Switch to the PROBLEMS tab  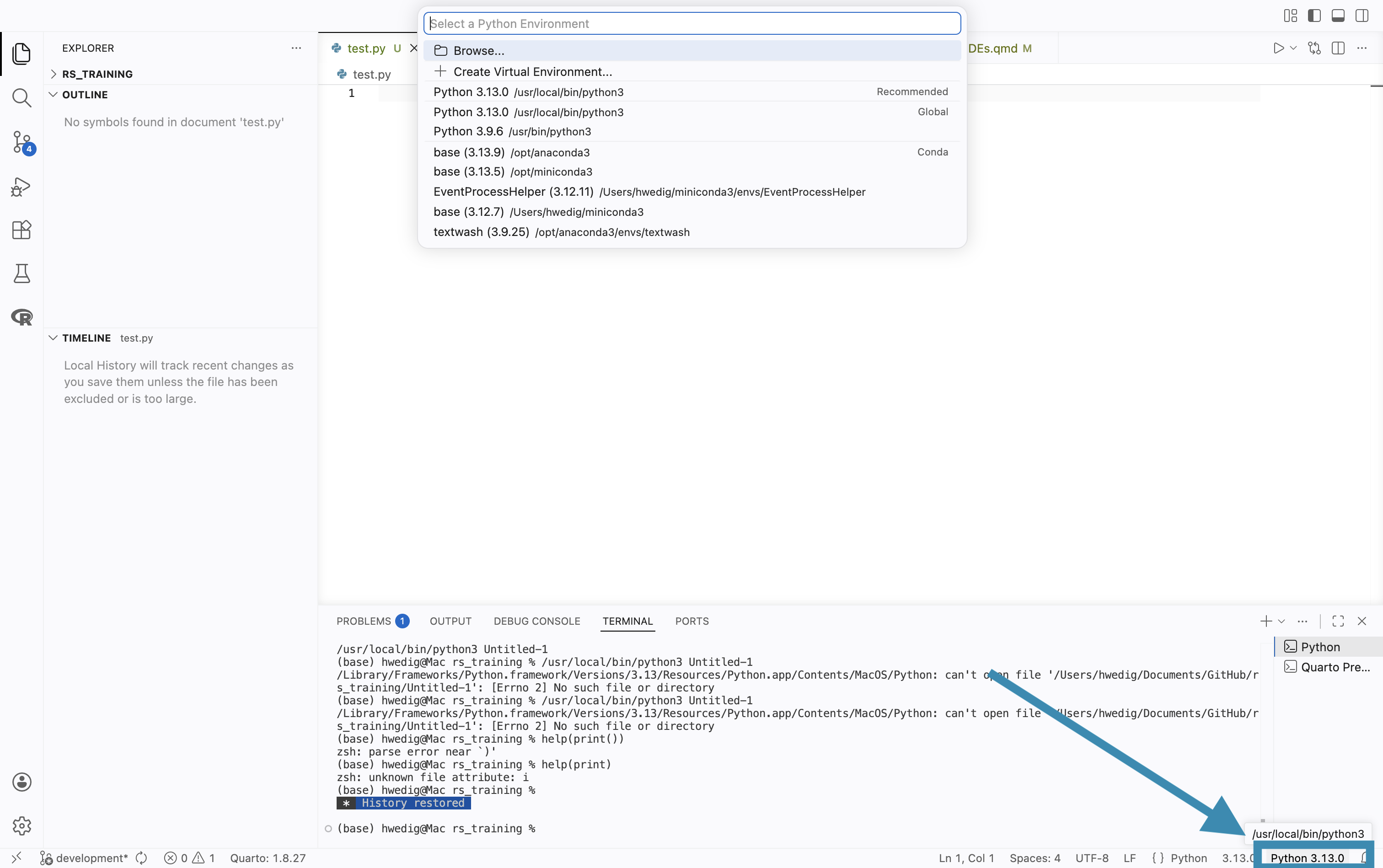click(x=364, y=621)
